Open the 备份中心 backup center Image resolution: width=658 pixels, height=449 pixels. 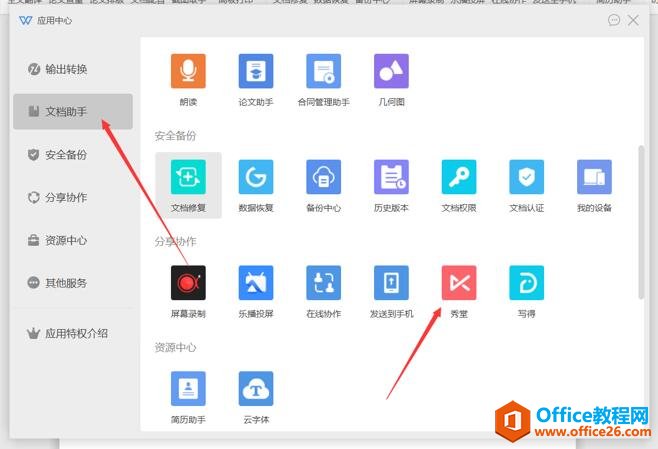[323, 177]
